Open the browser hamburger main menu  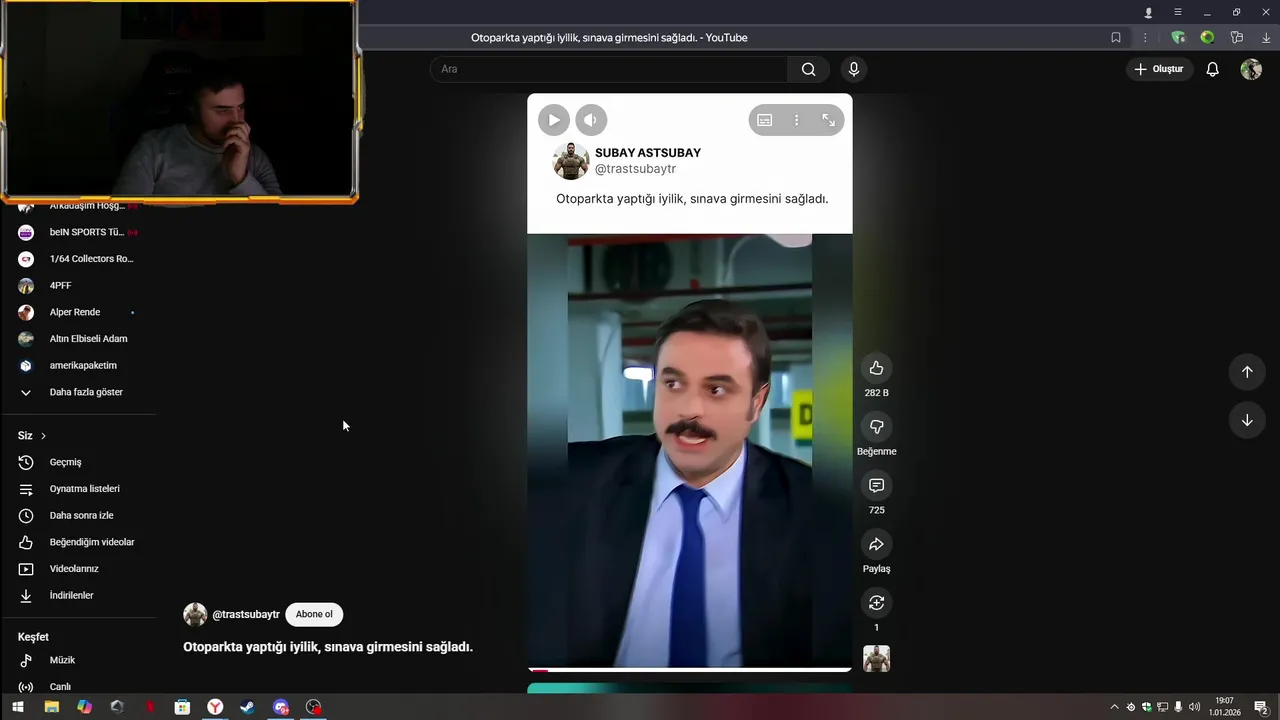[1178, 12]
